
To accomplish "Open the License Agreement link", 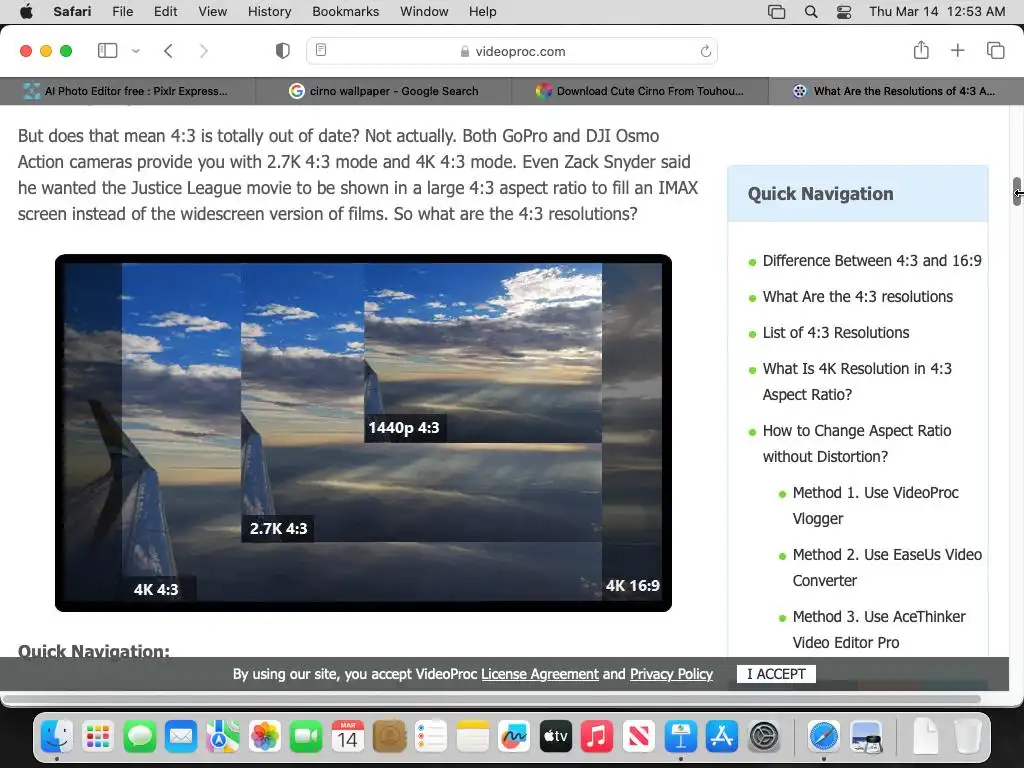I will point(539,674).
